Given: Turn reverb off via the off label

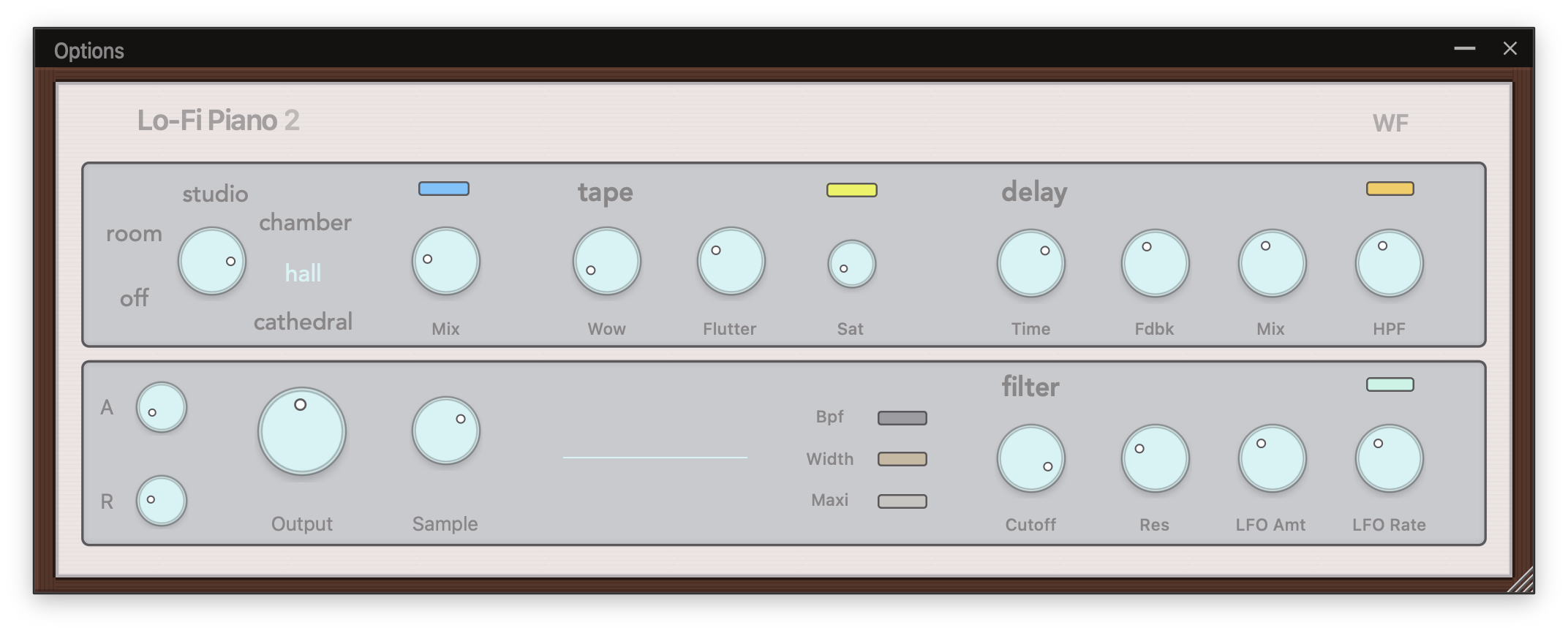Looking at the screenshot, I should click(135, 298).
